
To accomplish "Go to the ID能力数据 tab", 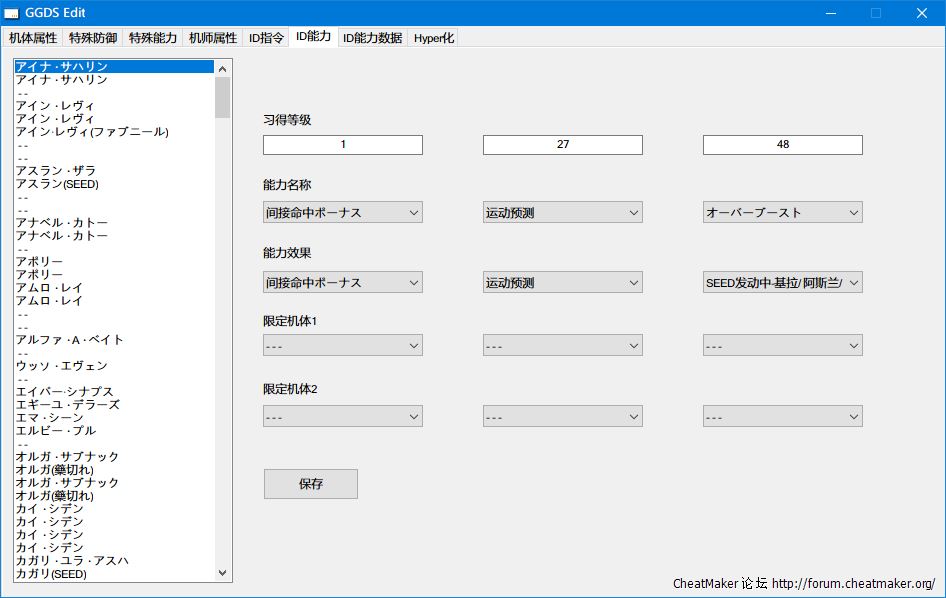I will [x=372, y=38].
